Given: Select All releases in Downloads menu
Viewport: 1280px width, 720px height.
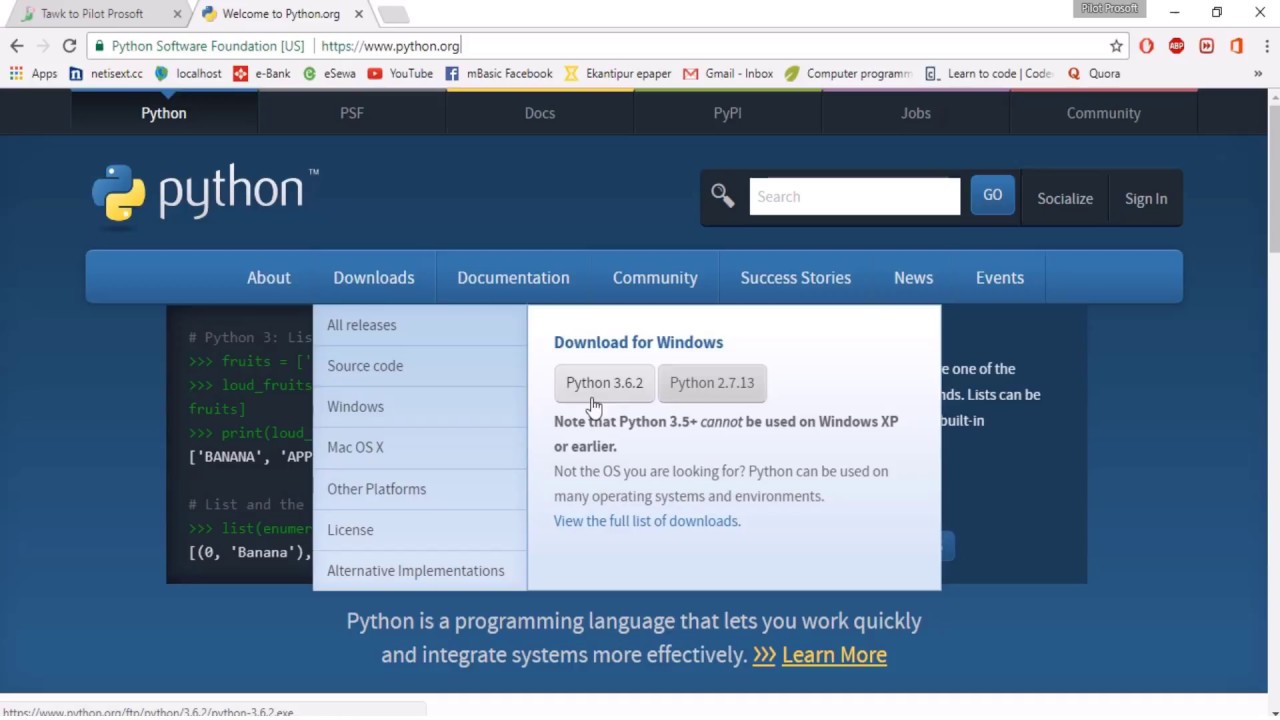Looking at the screenshot, I should tap(420, 325).
